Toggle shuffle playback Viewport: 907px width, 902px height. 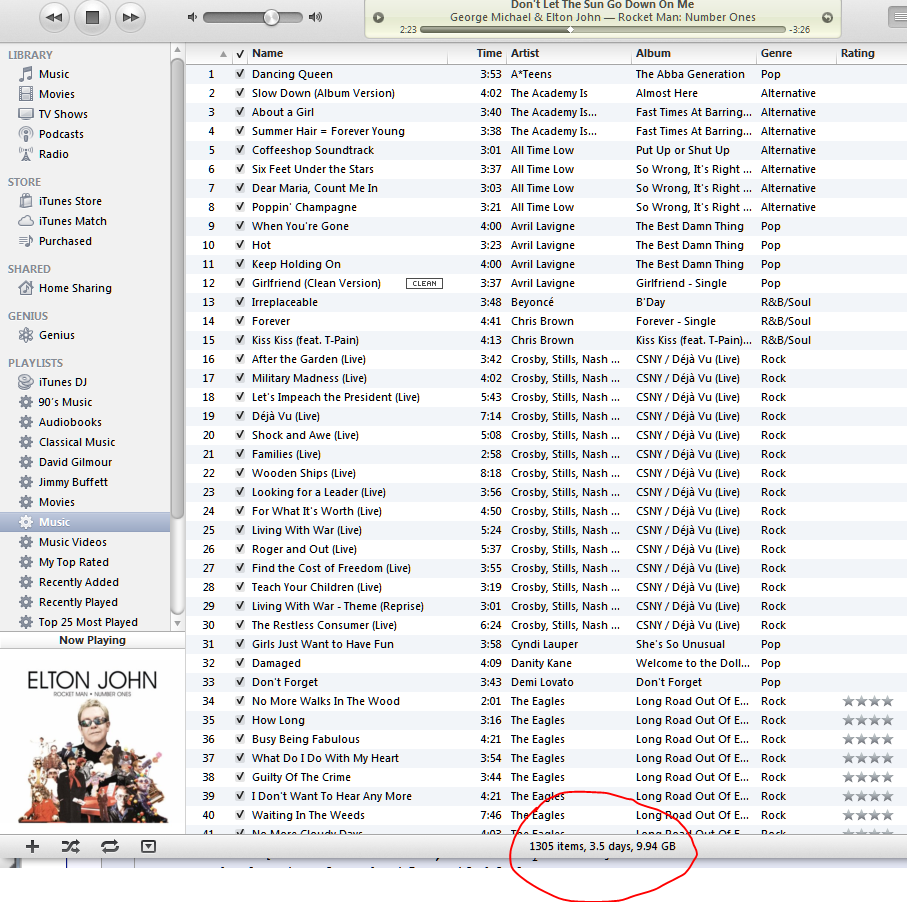(x=71, y=846)
